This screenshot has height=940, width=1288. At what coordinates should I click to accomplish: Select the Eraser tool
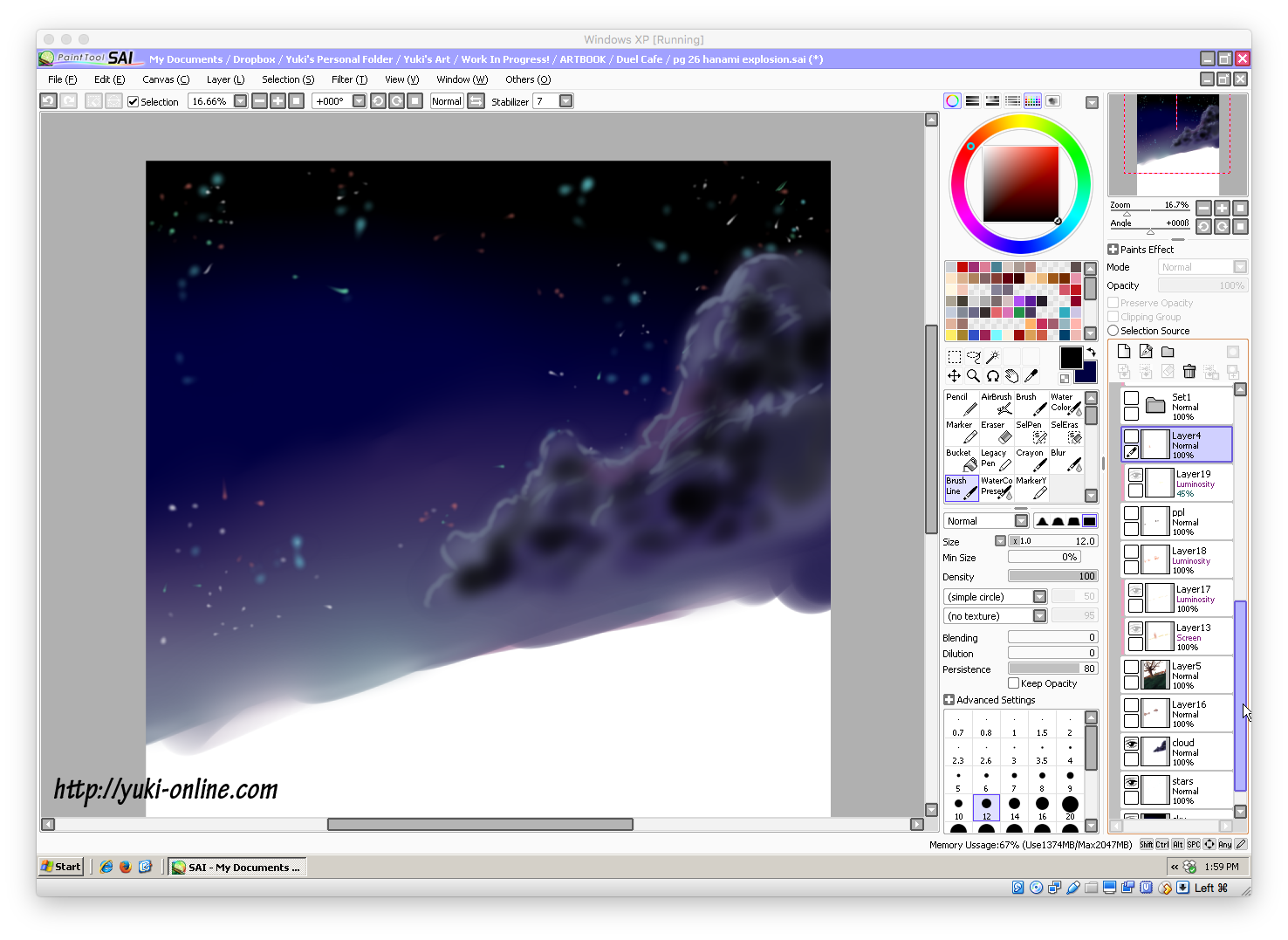point(996,432)
